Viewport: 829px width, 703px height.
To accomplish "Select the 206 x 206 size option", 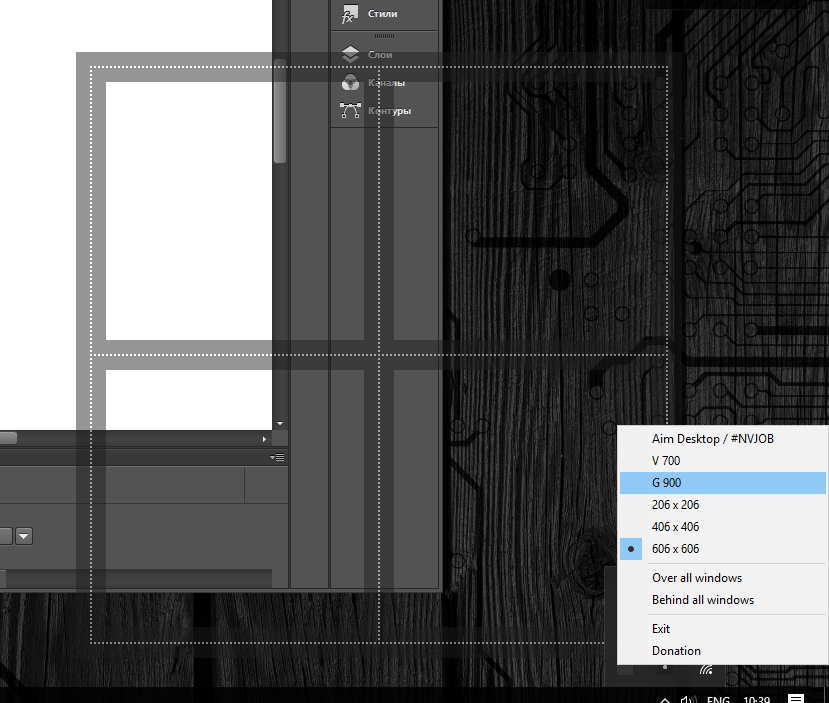I will [x=722, y=505].
